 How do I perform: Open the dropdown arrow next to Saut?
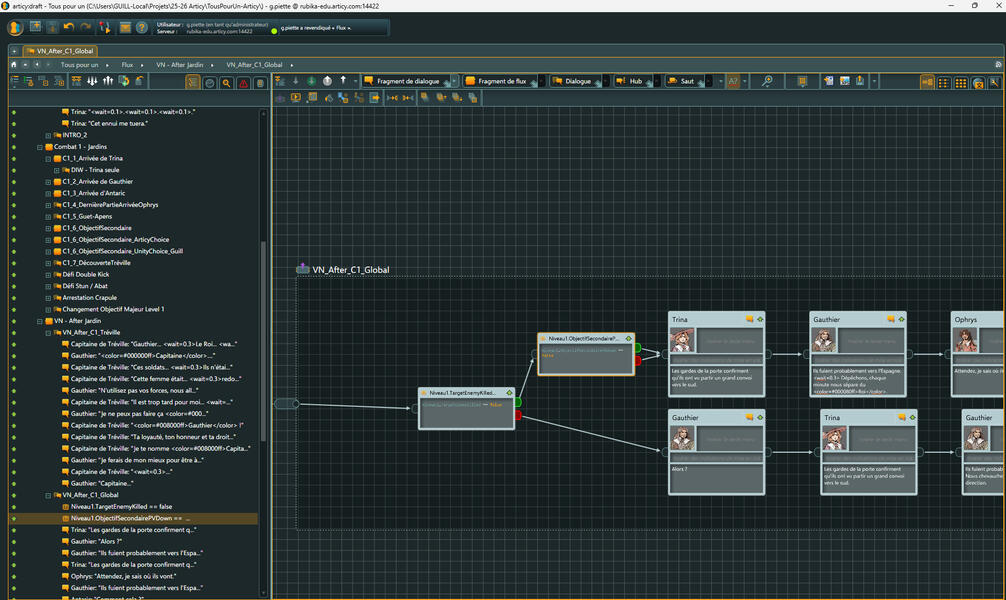click(x=720, y=82)
